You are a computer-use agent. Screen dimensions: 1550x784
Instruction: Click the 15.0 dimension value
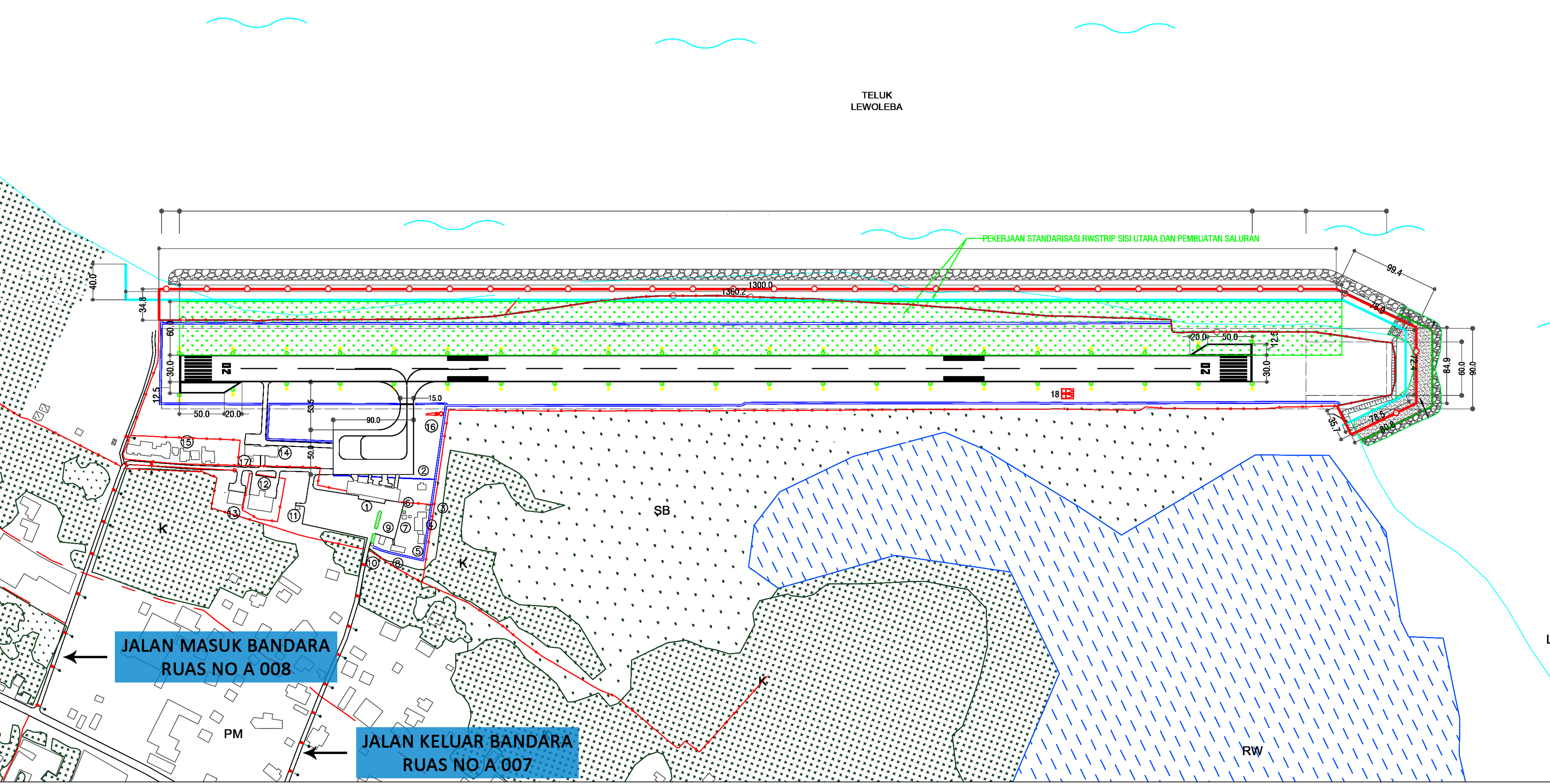tap(435, 398)
